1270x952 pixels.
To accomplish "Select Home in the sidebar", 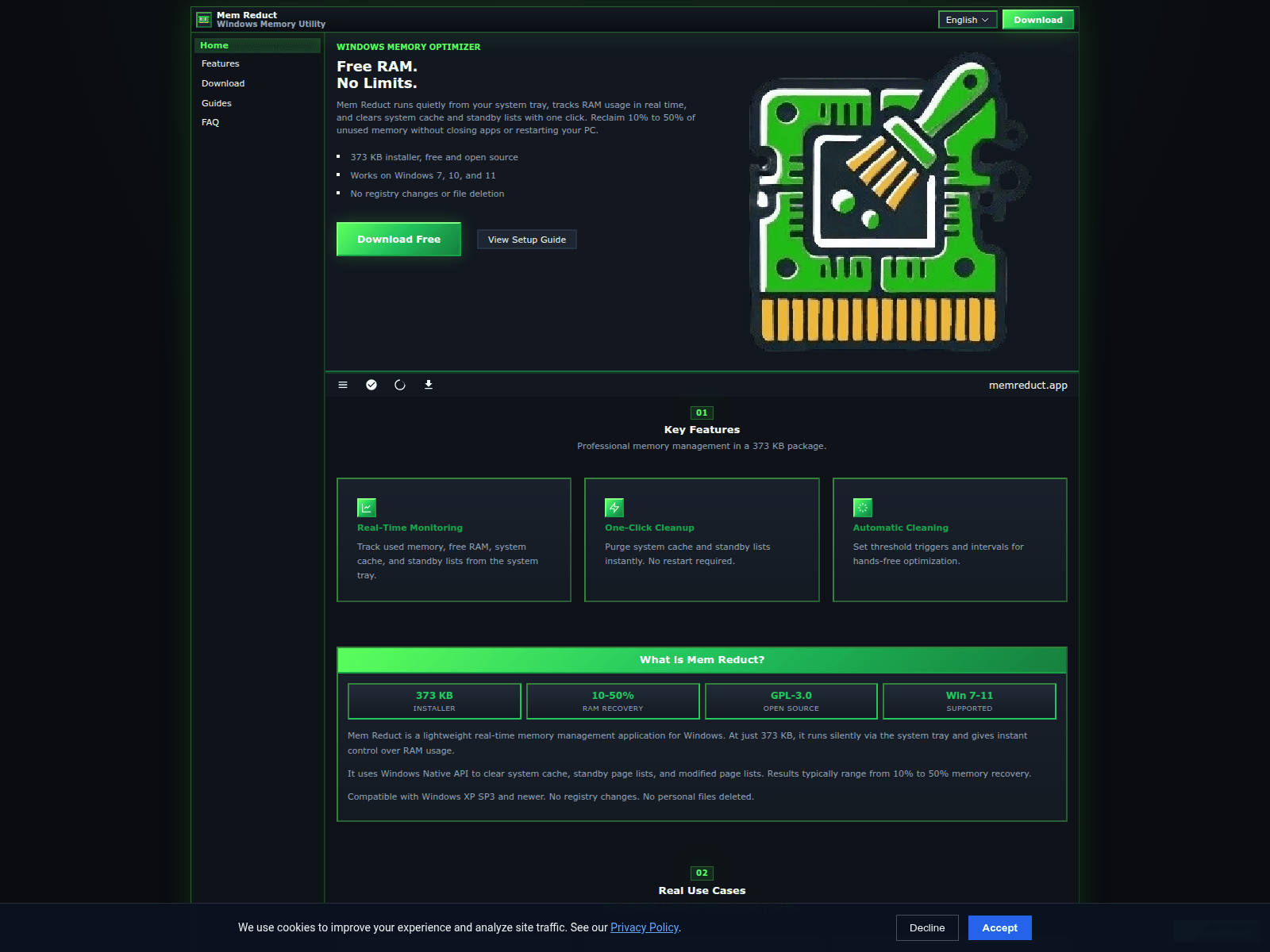I will (x=257, y=45).
